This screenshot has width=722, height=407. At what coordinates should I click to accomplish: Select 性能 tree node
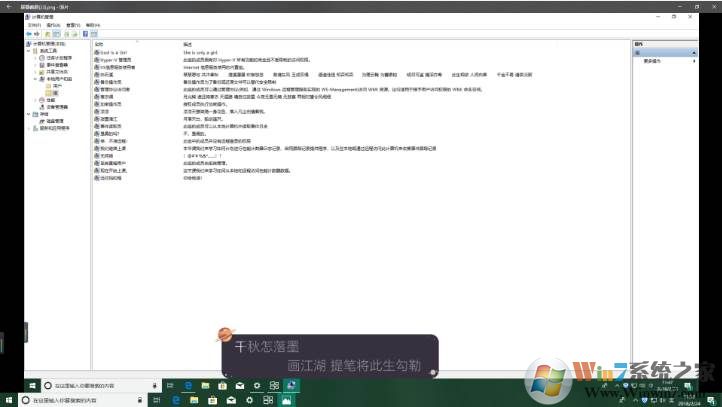50,100
